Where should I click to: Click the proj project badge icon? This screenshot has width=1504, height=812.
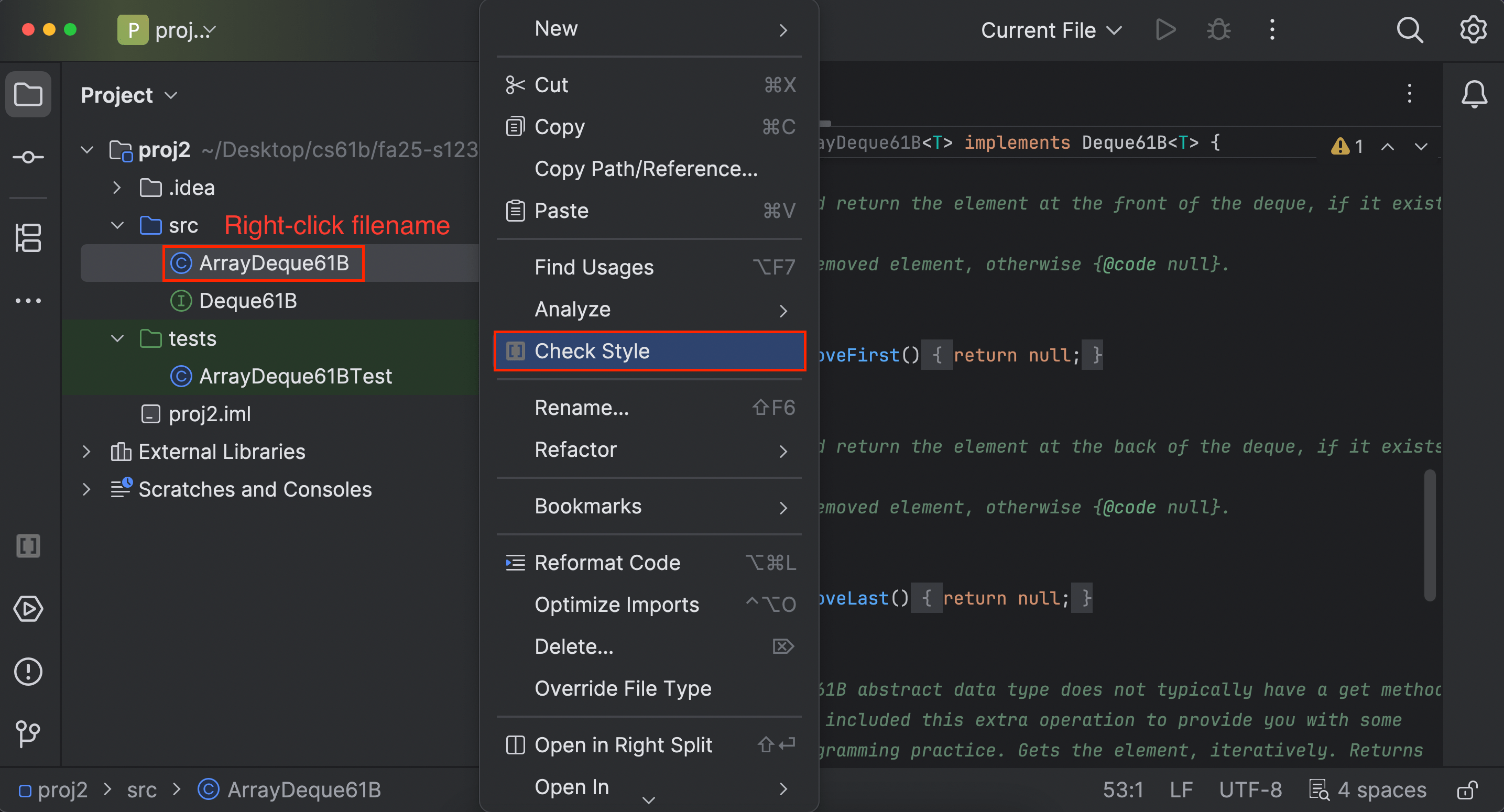133,30
